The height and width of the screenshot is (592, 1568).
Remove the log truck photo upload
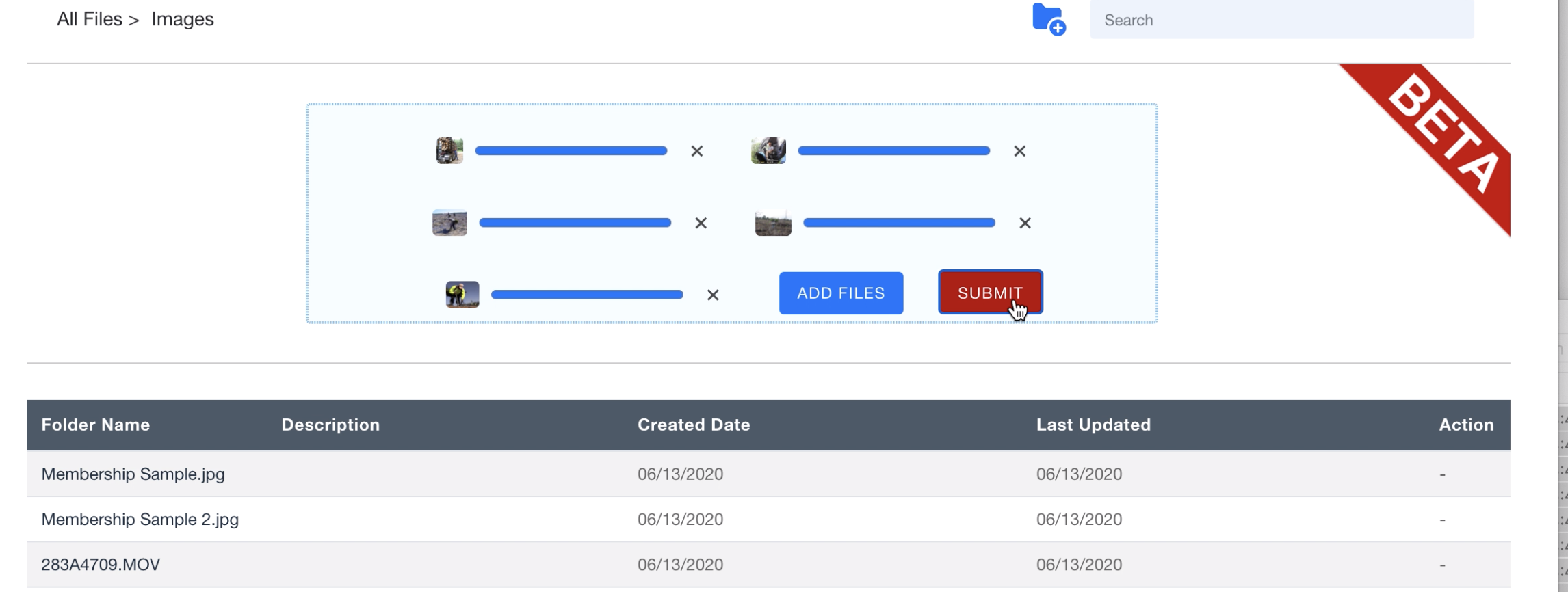tap(697, 151)
